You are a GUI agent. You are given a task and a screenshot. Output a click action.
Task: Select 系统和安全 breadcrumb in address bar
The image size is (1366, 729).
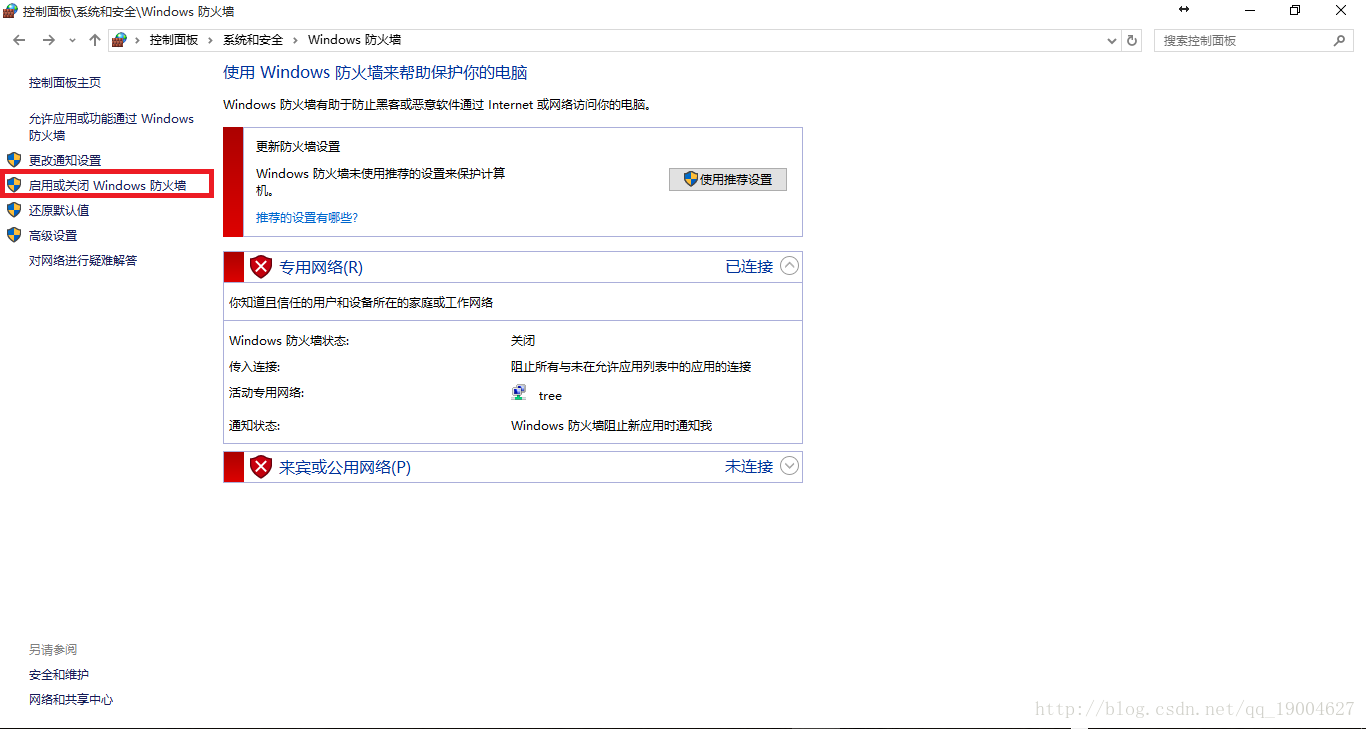(x=253, y=40)
